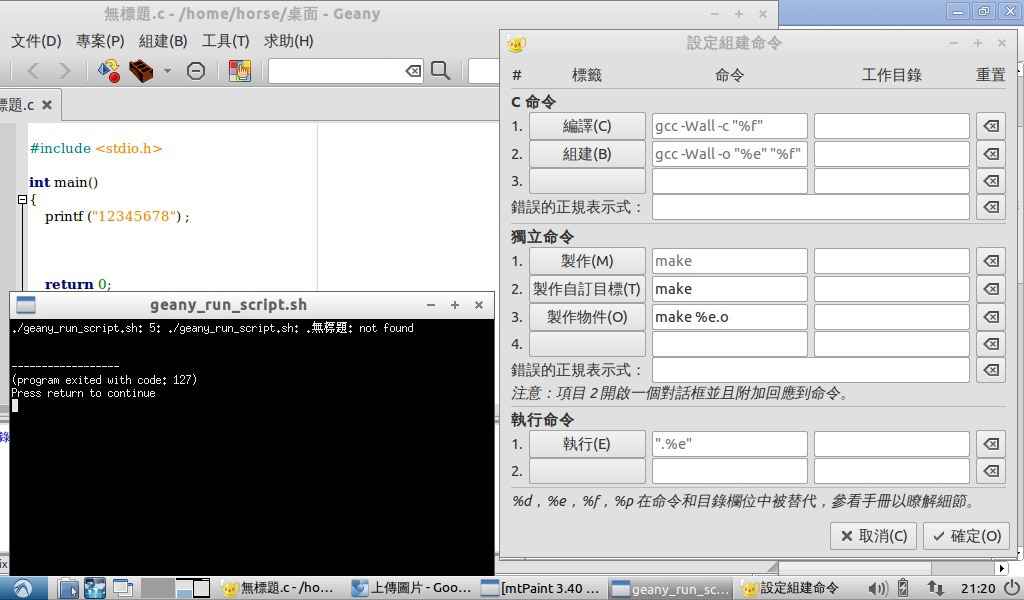Reset the empty fourth independent command row
Viewport: 1024px width, 600px height.
coord(991,344)
